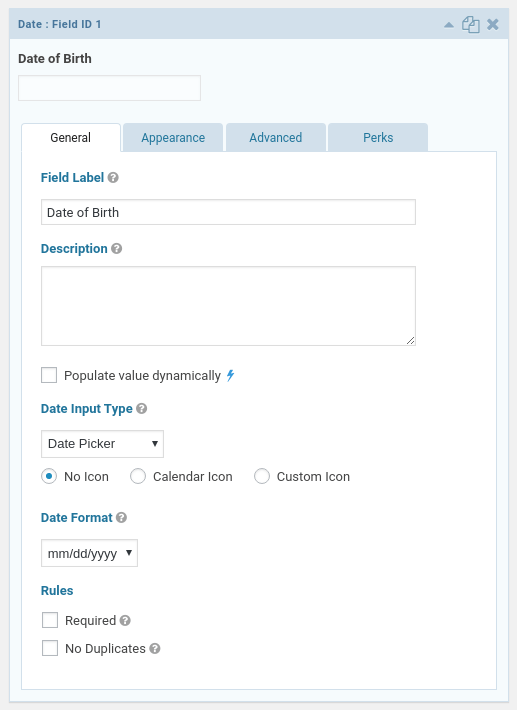Click the merge tag lightning bolt icon
The image size is (517, 710).
coord(230,375)
